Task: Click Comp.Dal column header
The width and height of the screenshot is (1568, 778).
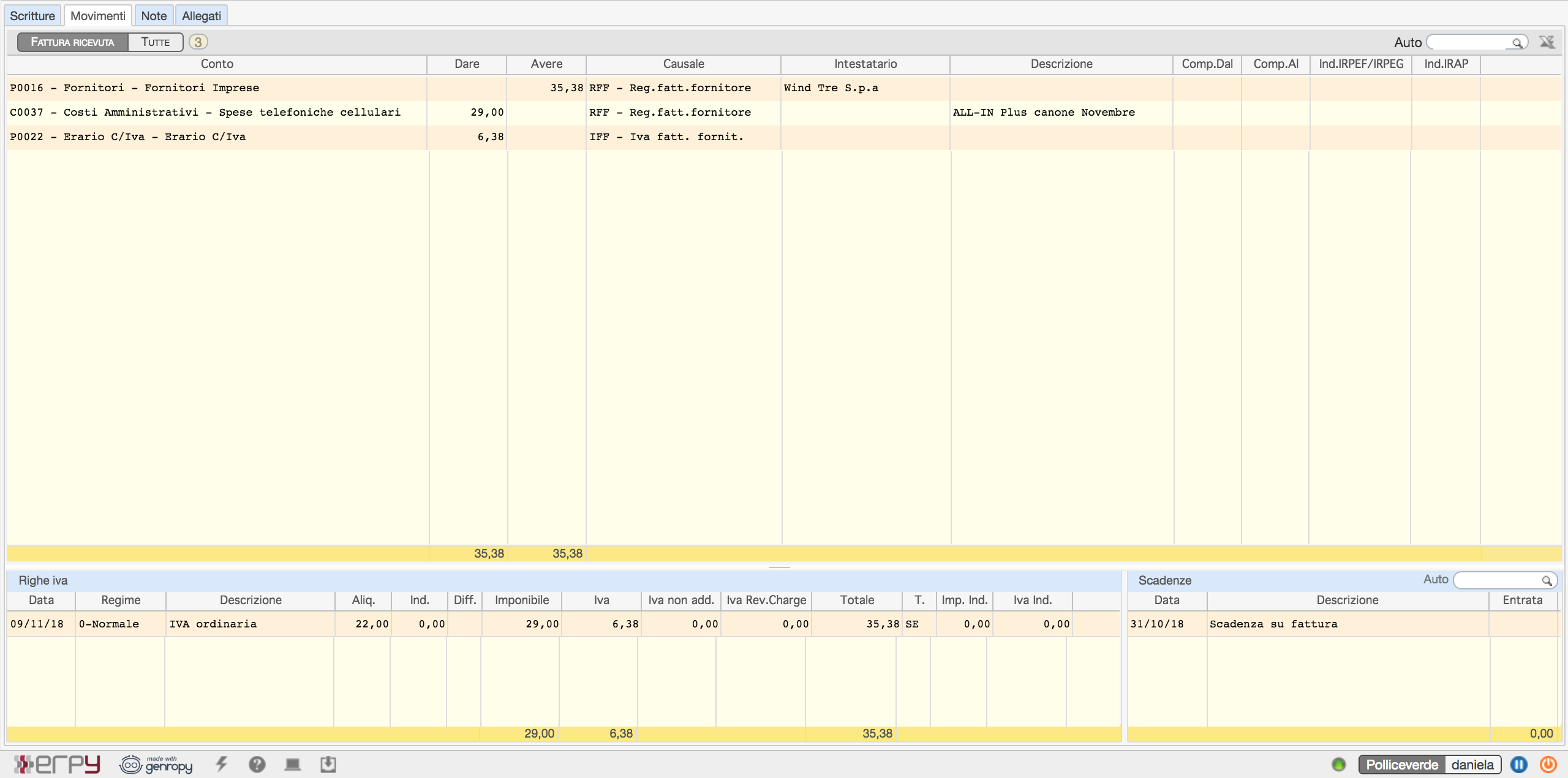Action: 1207,64
